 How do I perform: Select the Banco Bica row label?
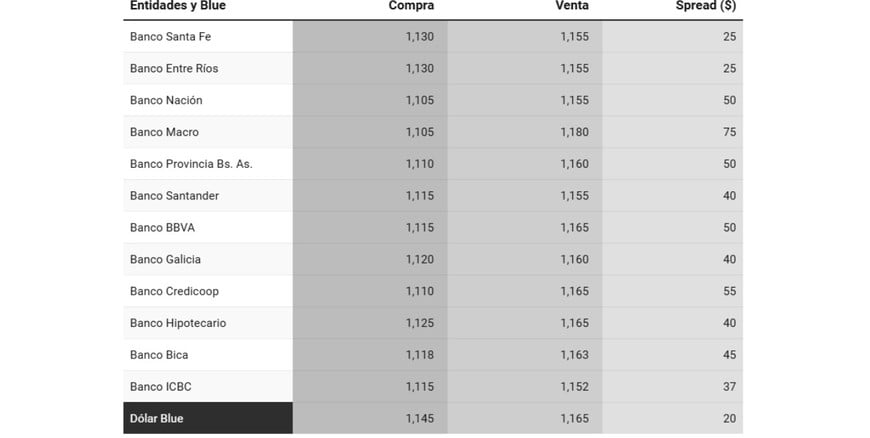point(159,355)
